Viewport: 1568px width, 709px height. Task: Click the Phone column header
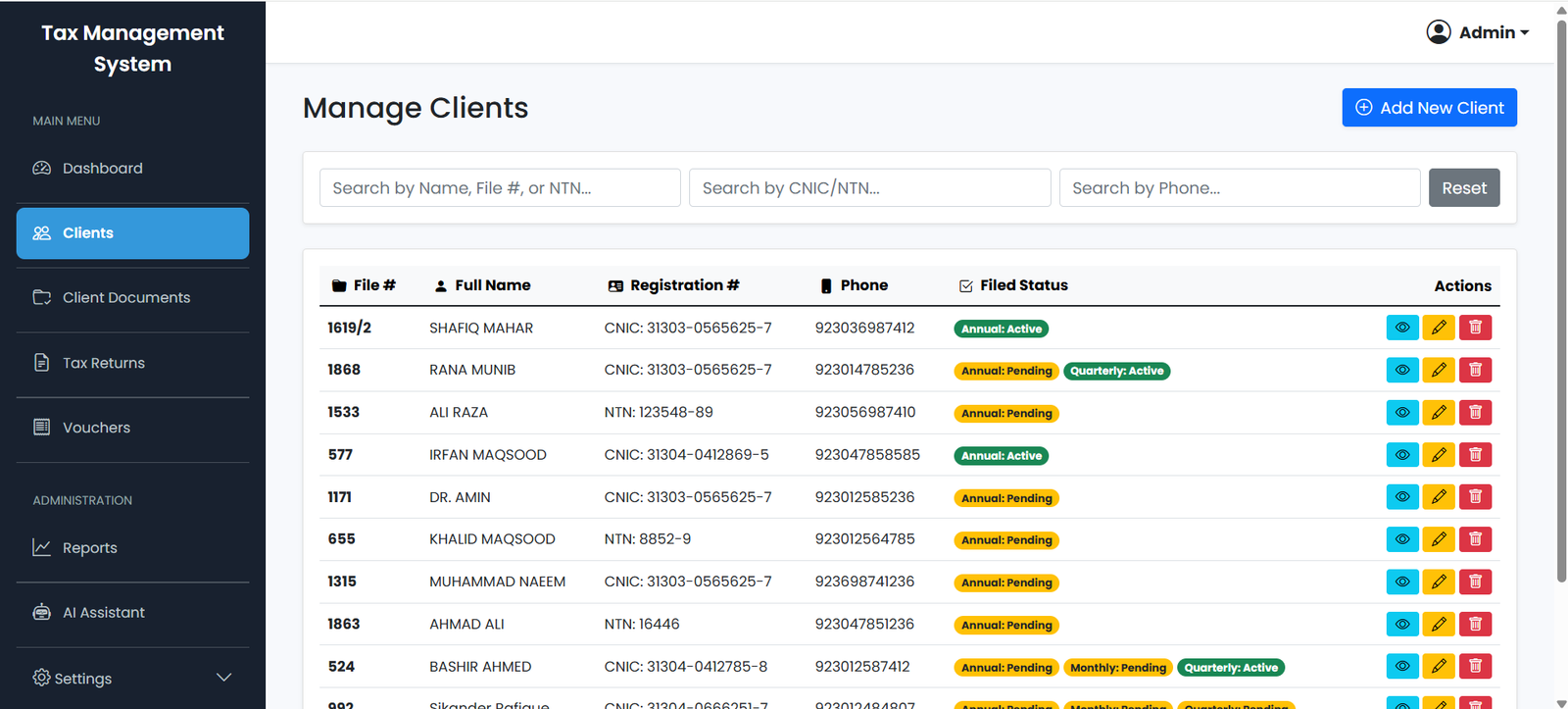point(854,285)
